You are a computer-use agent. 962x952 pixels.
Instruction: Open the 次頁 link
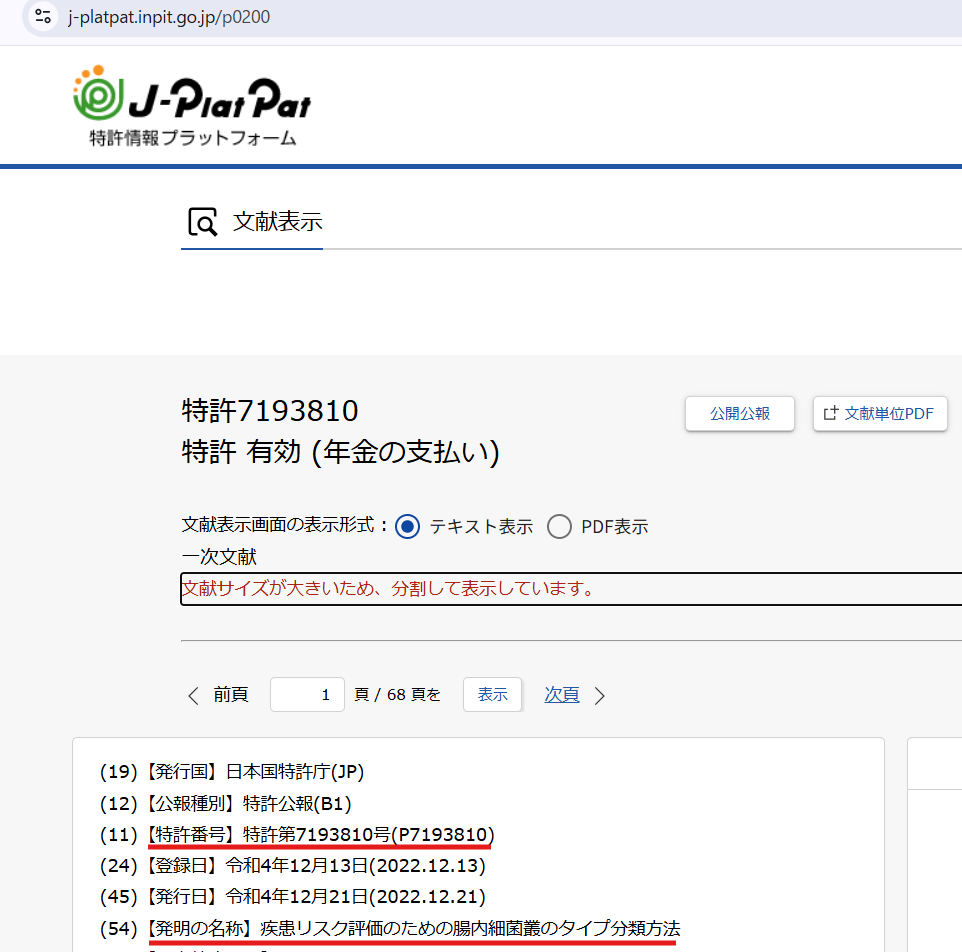click(561, 694)
